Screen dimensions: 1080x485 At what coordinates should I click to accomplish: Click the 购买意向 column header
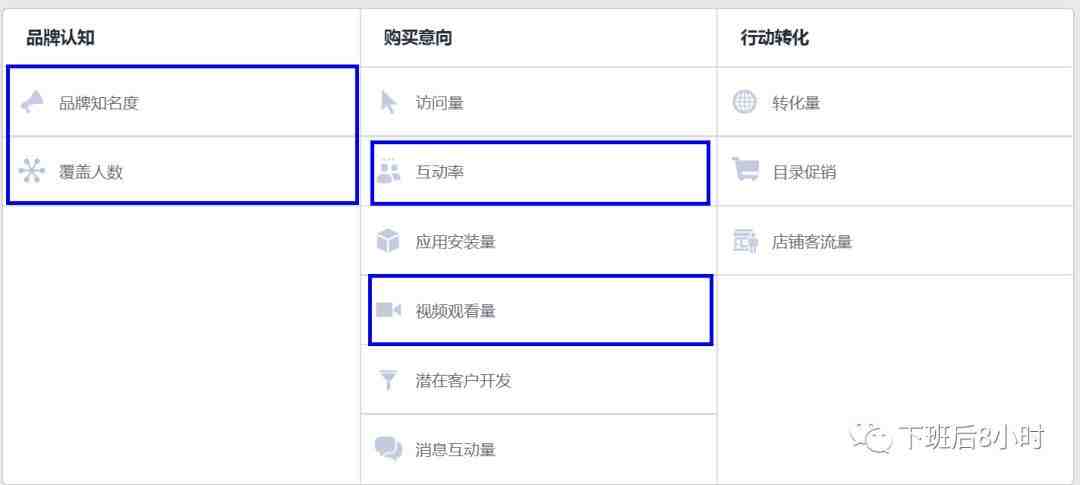[x=417, y=38]
